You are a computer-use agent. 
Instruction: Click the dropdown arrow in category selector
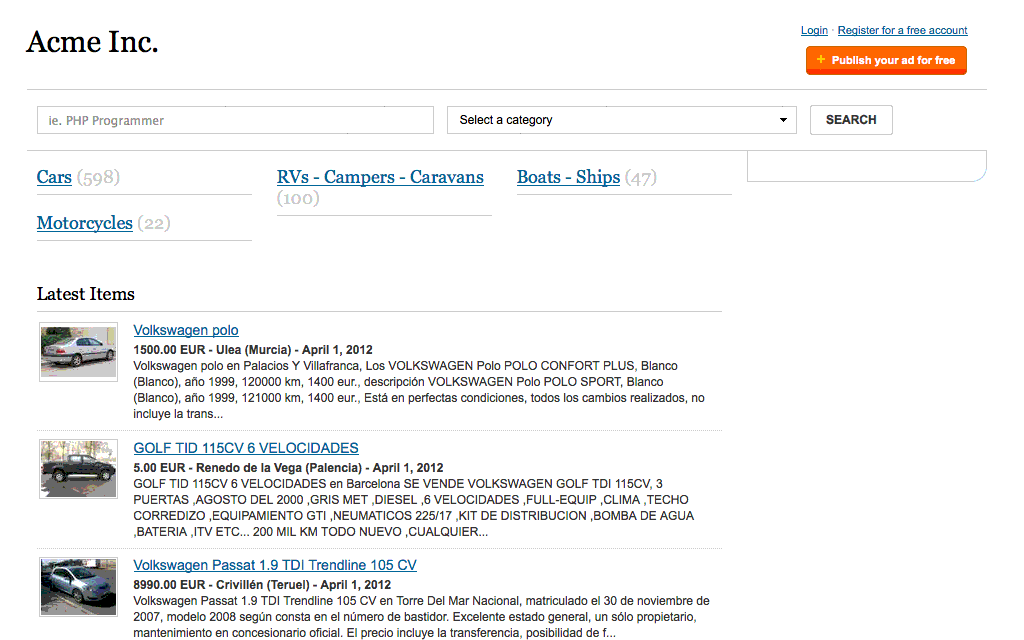pyautogui.click(x=783, y=120)
